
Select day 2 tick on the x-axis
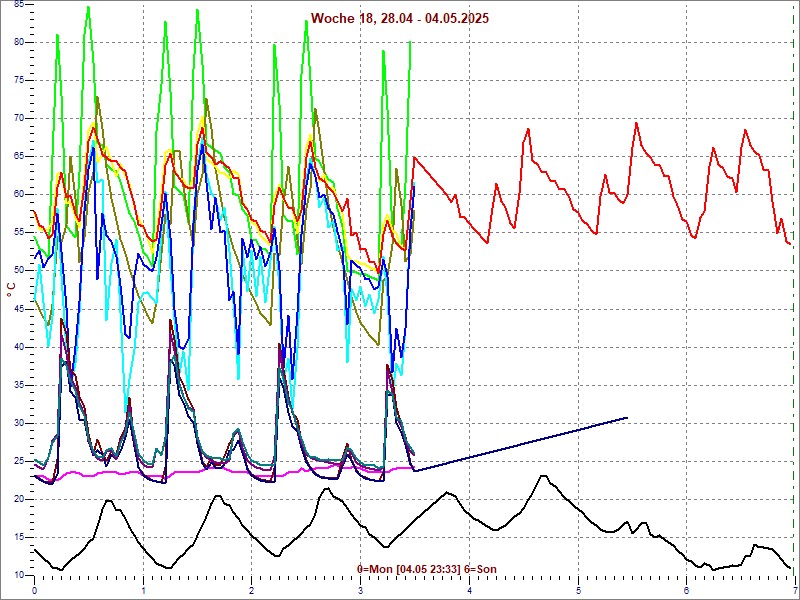[252, 590]
